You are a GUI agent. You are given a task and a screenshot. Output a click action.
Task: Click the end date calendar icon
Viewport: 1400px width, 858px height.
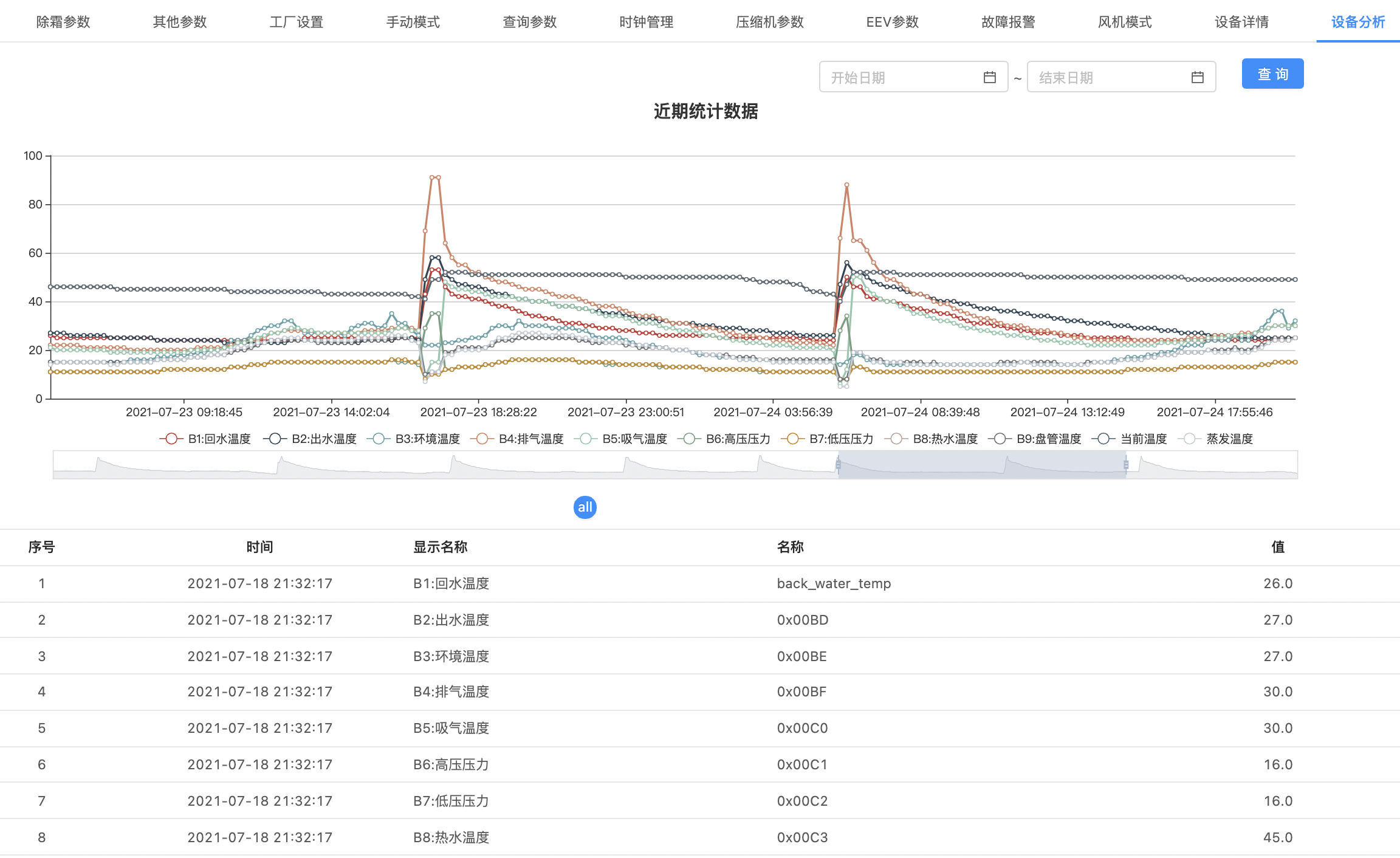pyautogui.click(x=1197, y=77)
